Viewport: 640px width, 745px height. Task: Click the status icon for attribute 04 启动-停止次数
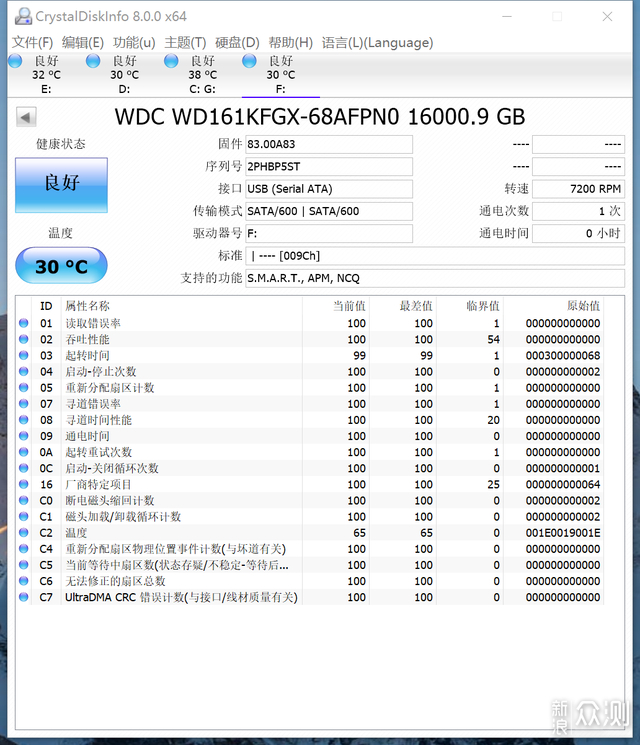point(24,372)
